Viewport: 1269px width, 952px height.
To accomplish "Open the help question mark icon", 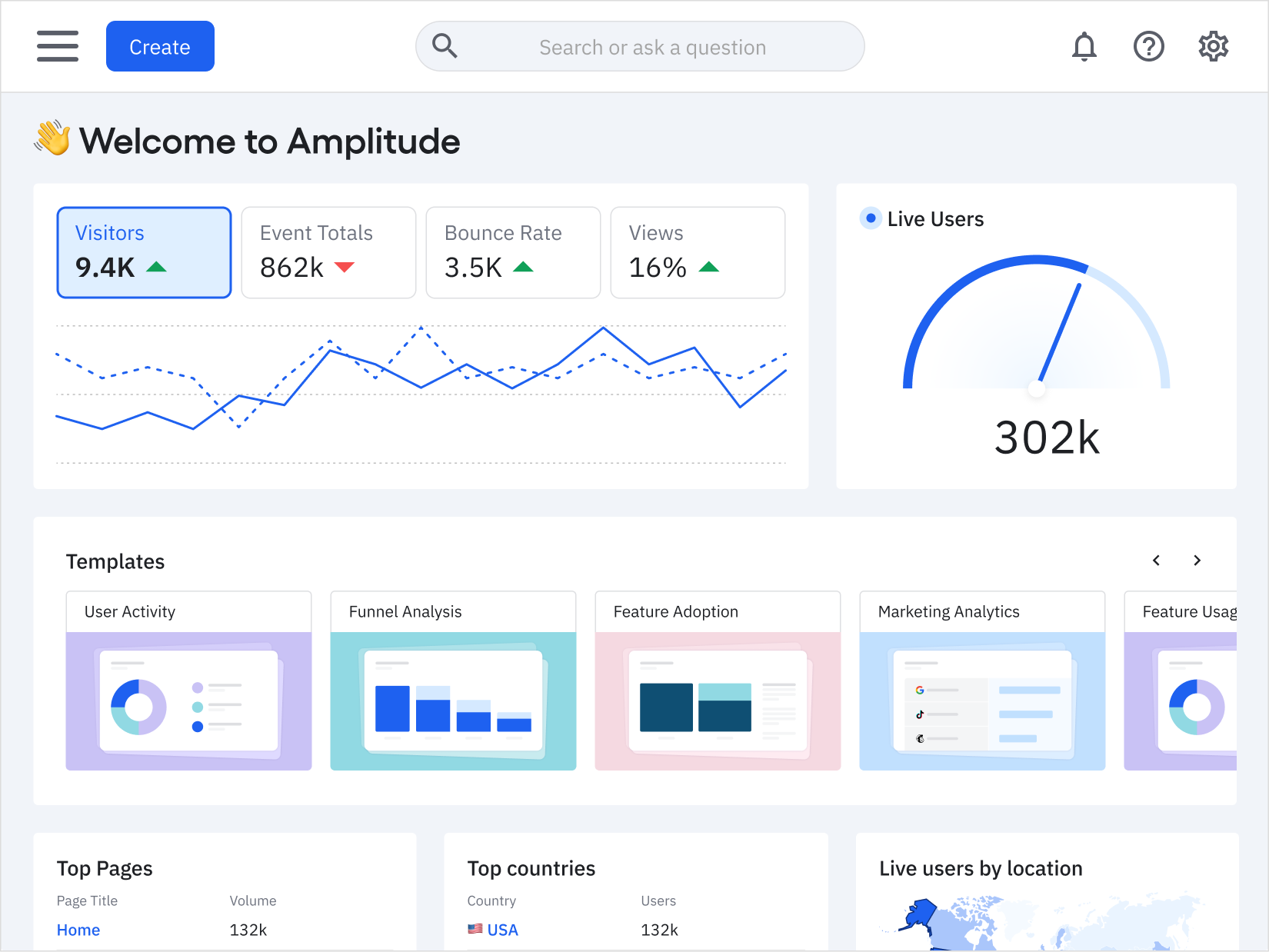I will click(x=1149, y=46).
